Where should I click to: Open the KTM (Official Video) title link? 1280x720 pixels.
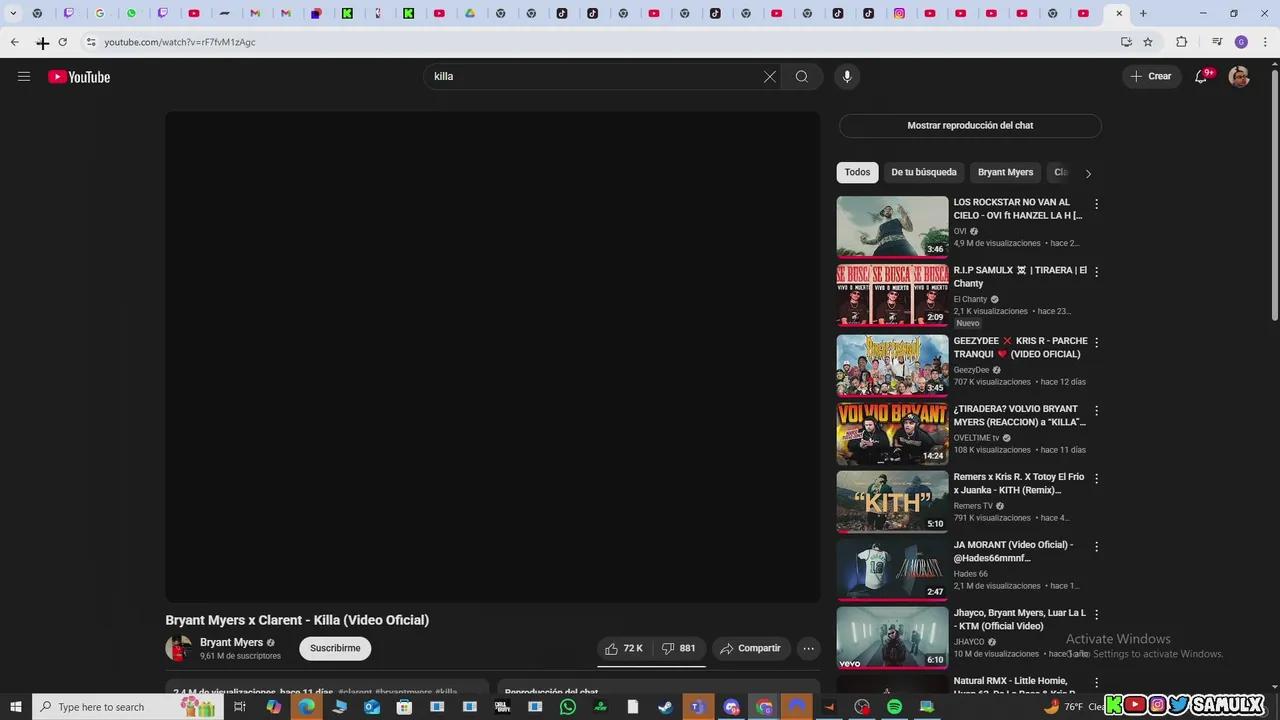coord(1019,619)
